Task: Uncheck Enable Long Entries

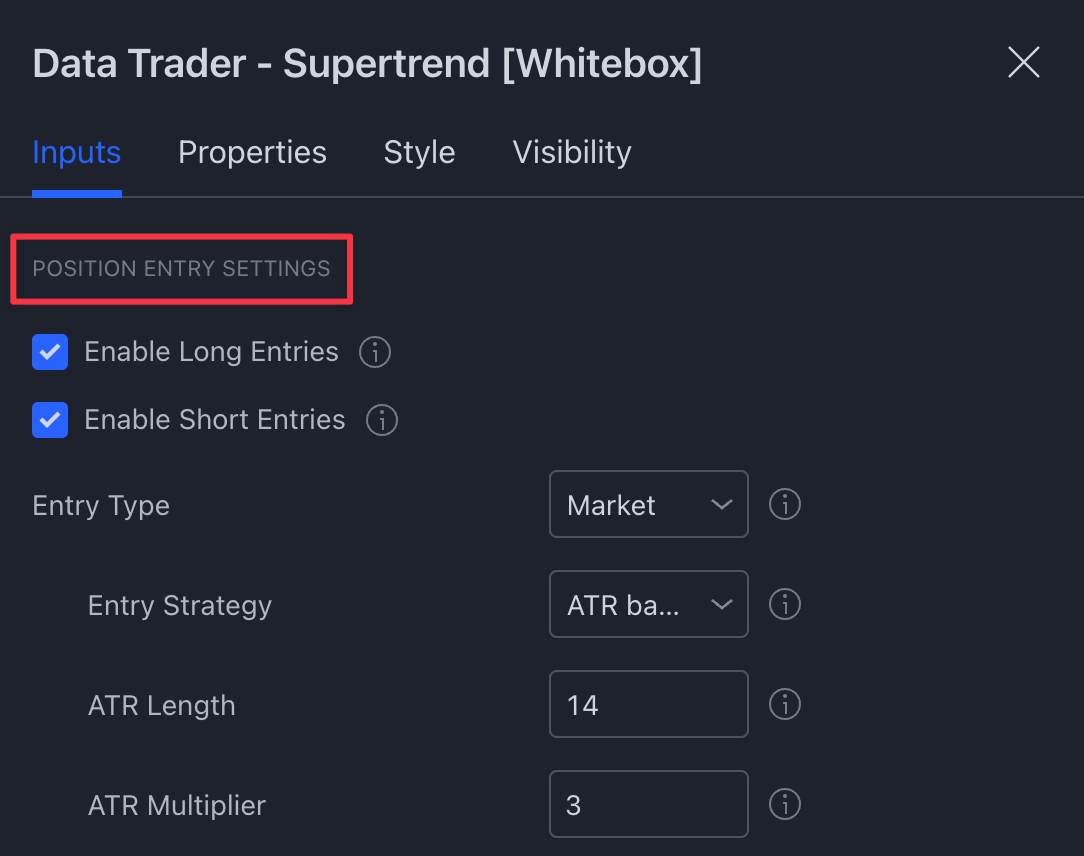Action: pyautogui.click(x=50, y=351)
